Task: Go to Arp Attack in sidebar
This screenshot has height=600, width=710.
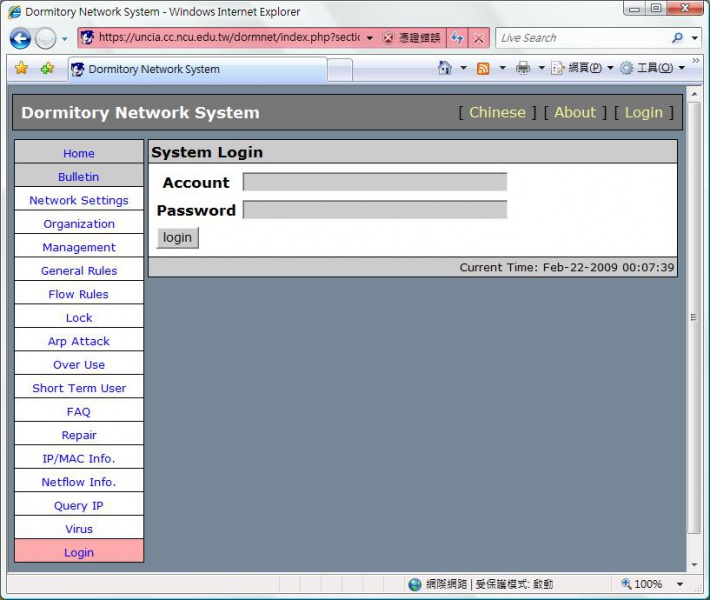Action: point(79,341)
